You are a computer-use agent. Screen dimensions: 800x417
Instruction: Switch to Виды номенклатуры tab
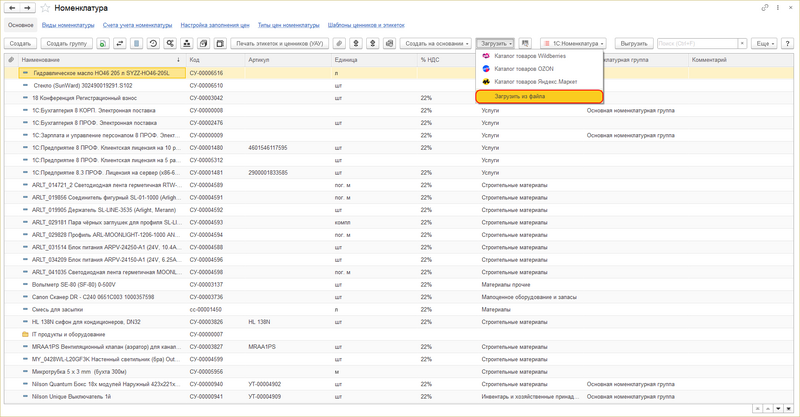(x=68, y=24)
